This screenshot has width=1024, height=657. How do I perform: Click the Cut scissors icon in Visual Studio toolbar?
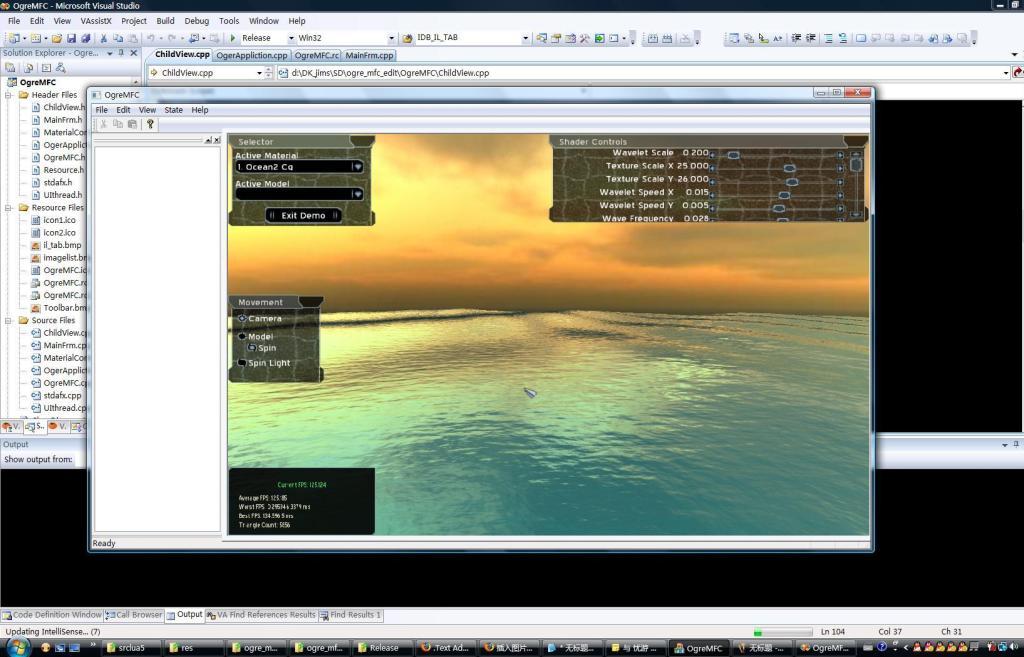(103, 39)
